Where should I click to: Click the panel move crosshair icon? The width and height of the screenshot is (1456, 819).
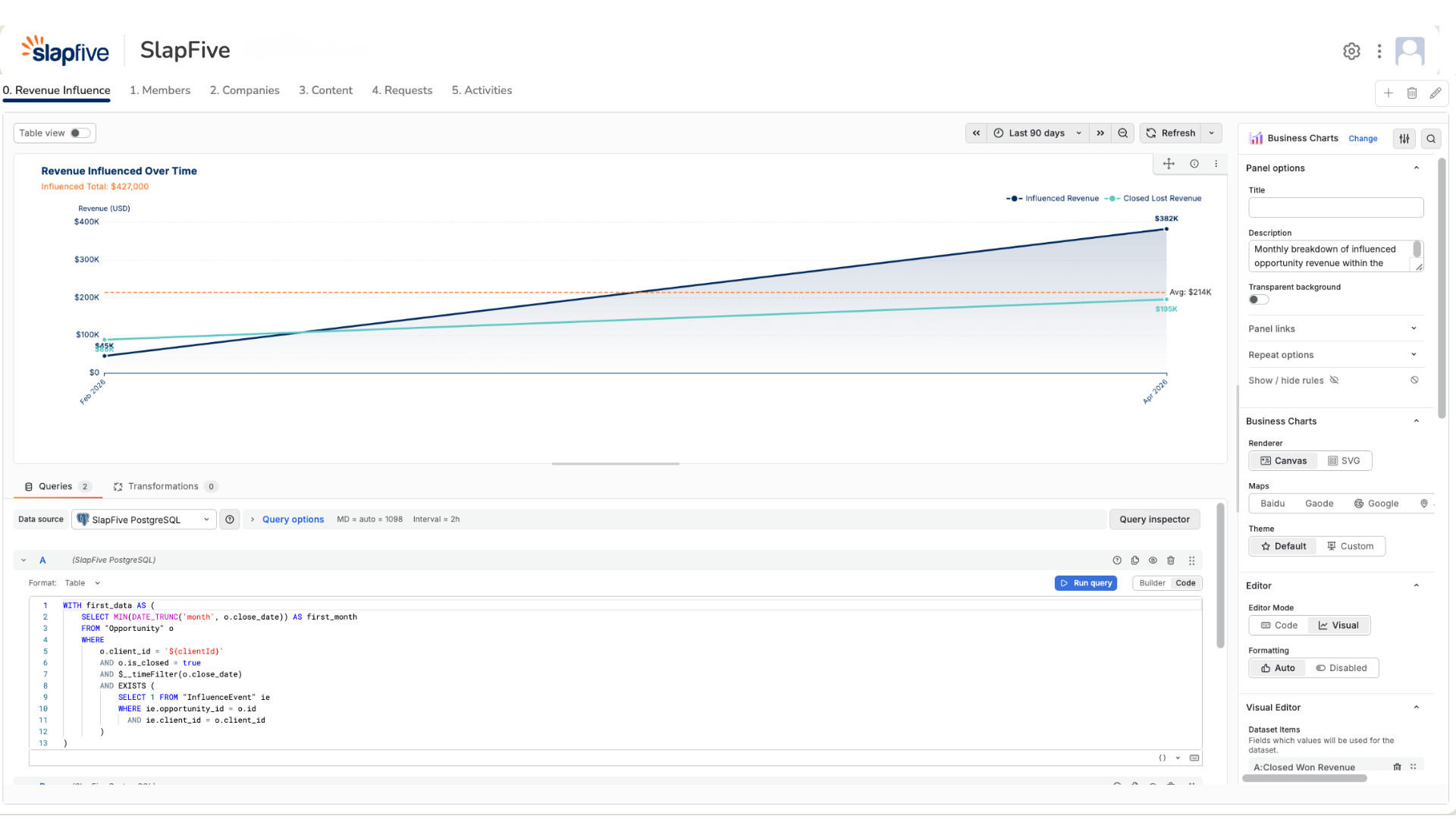[x=1169, y=164]
